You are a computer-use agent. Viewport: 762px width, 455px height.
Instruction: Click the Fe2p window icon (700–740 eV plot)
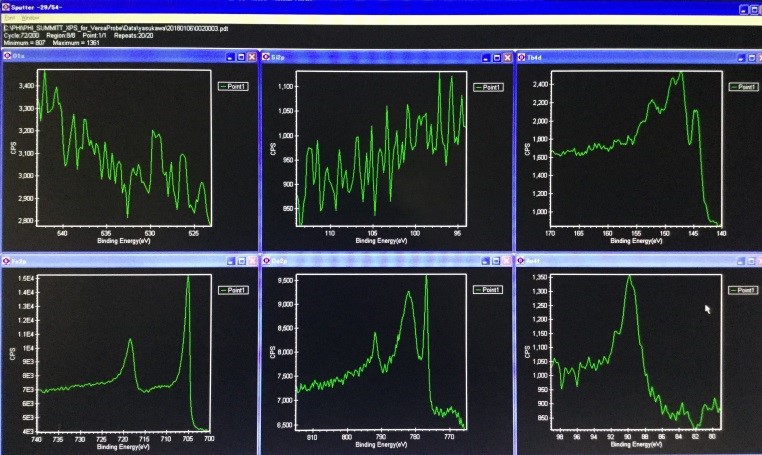click(x=8, y=260)
